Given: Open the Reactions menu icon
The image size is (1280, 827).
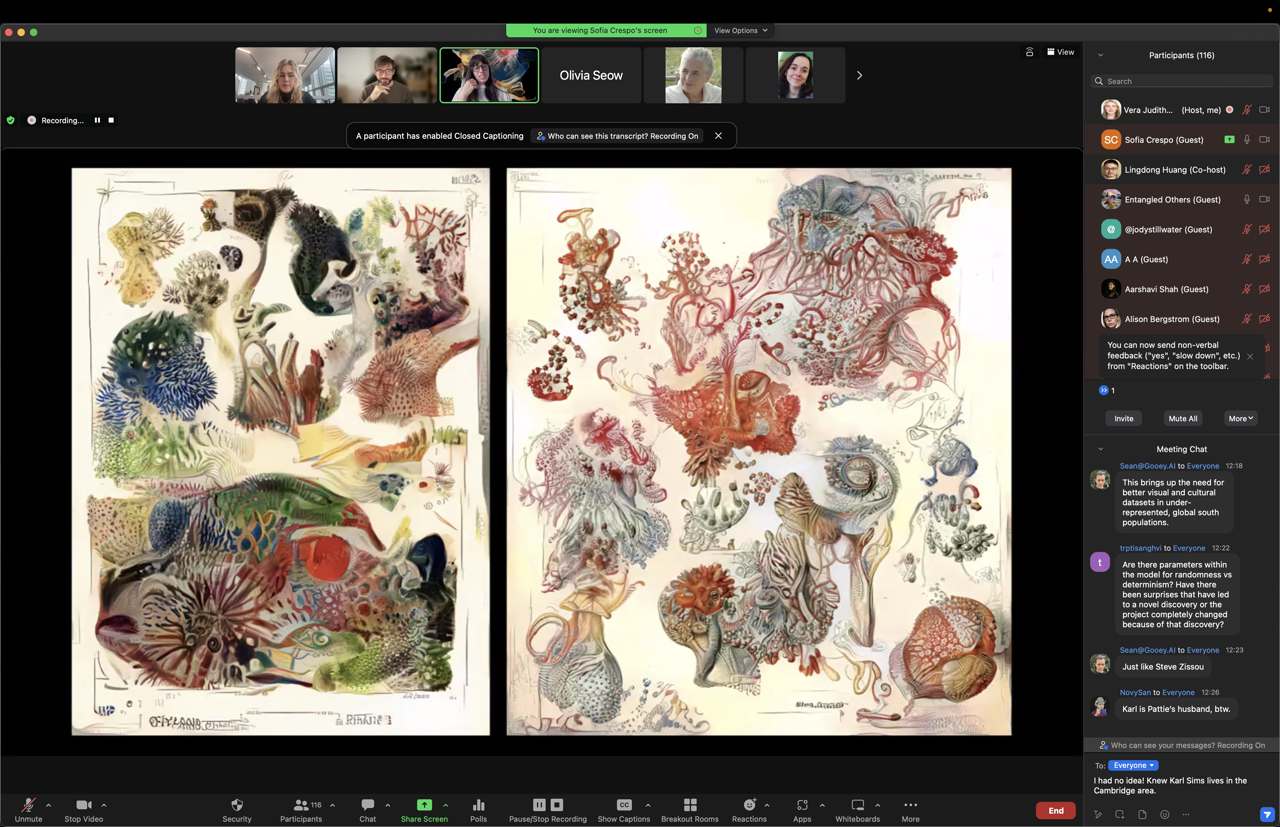Looking at the screenshot, I should 749,806.
